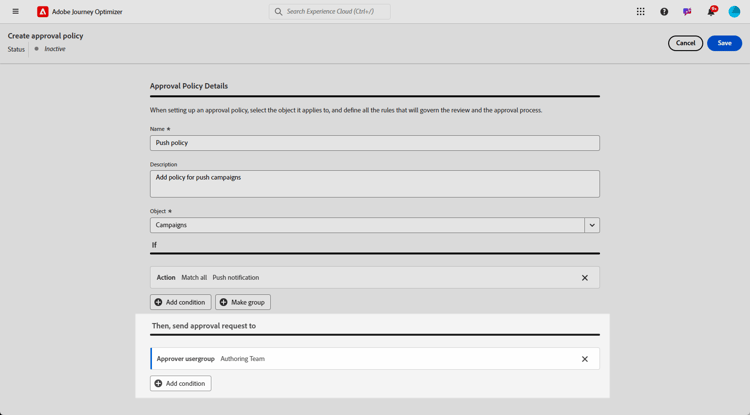
Task: Remove the Push notification action condition
Action: tap(585, 278)
